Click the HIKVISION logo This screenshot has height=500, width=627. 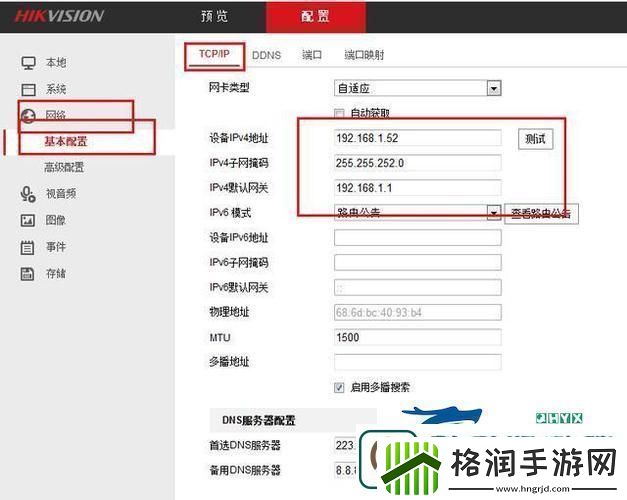58,17
